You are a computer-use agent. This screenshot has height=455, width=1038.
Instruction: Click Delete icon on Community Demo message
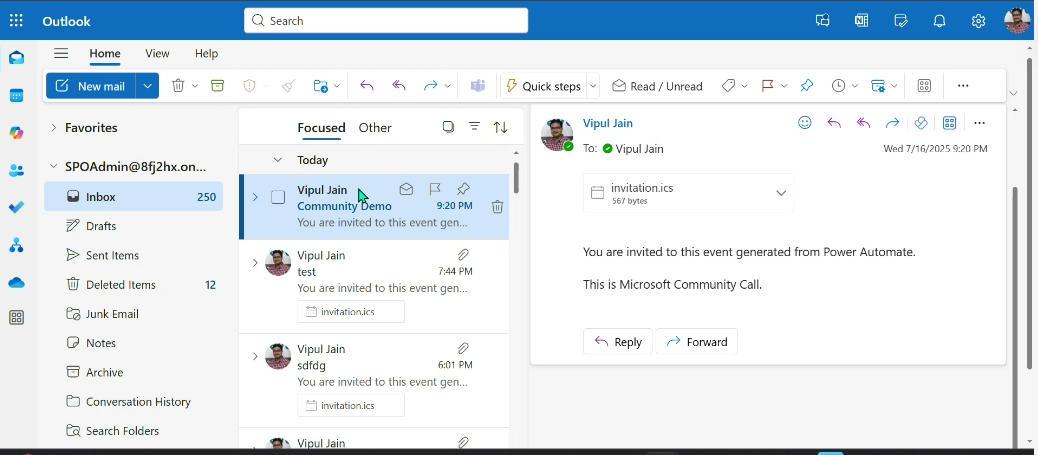coord(497,207)
